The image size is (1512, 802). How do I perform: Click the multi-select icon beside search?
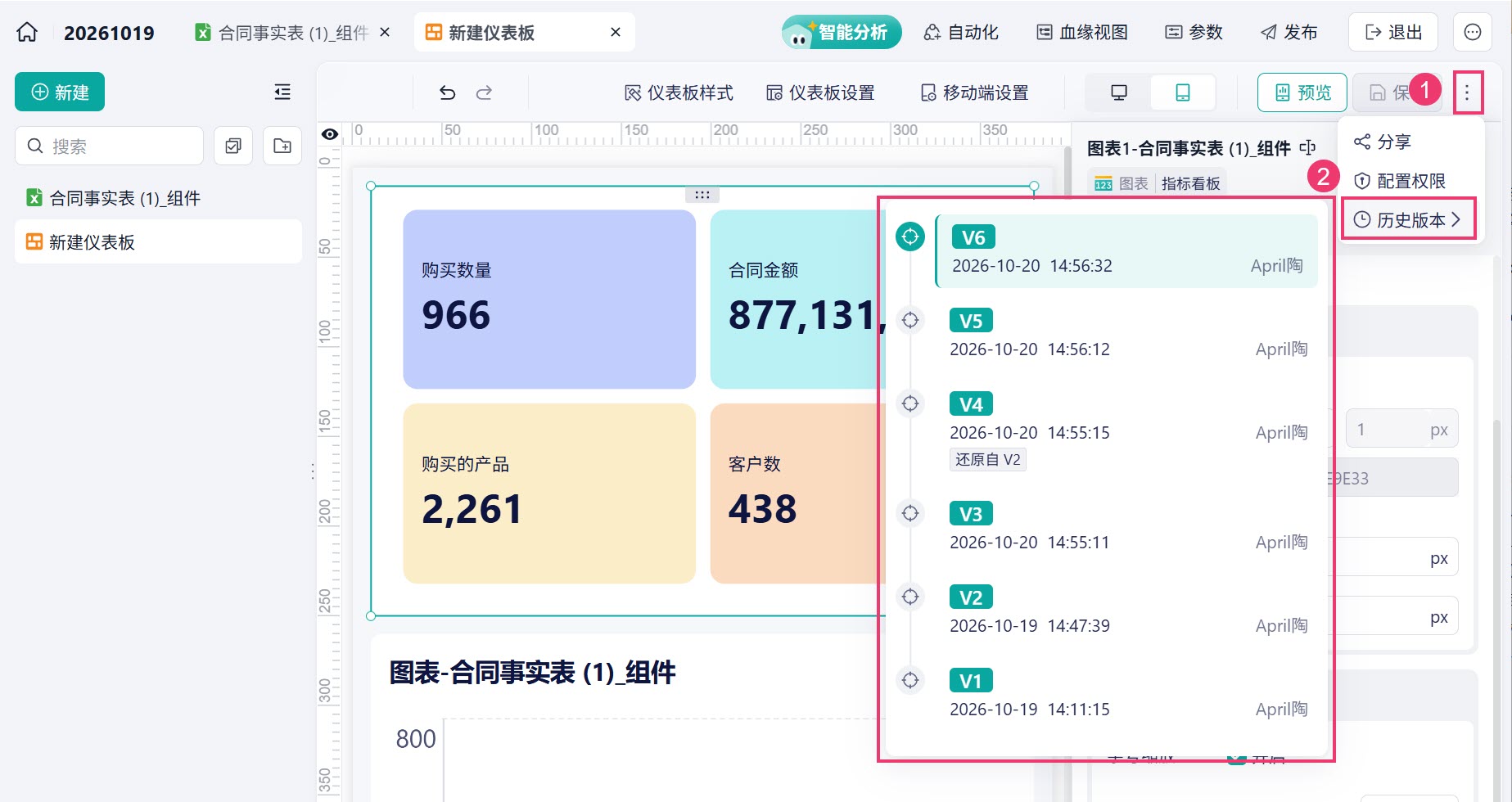pyautogui.click(x=233, y=146)
